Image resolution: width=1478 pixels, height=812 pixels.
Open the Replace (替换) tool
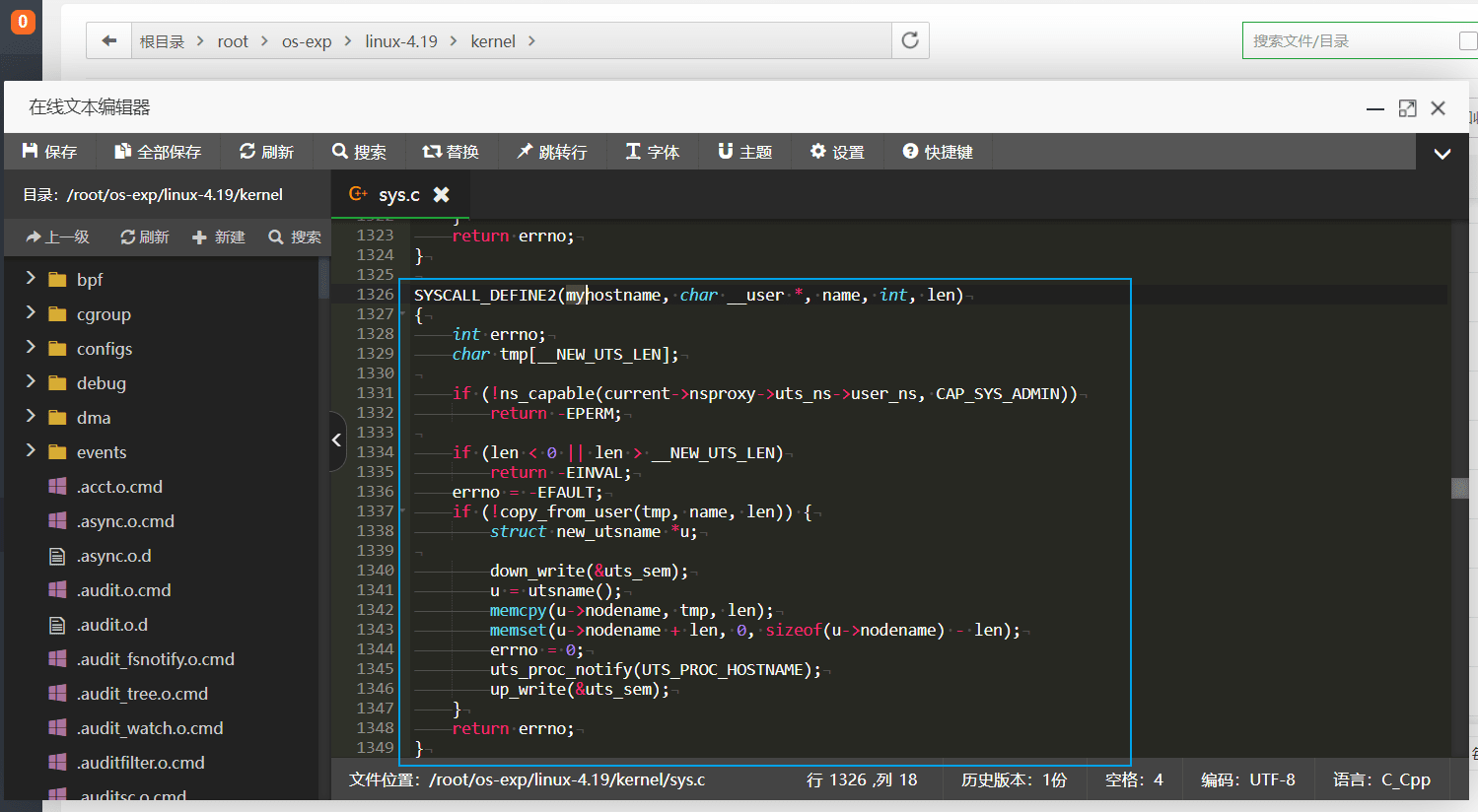(451, 152)
